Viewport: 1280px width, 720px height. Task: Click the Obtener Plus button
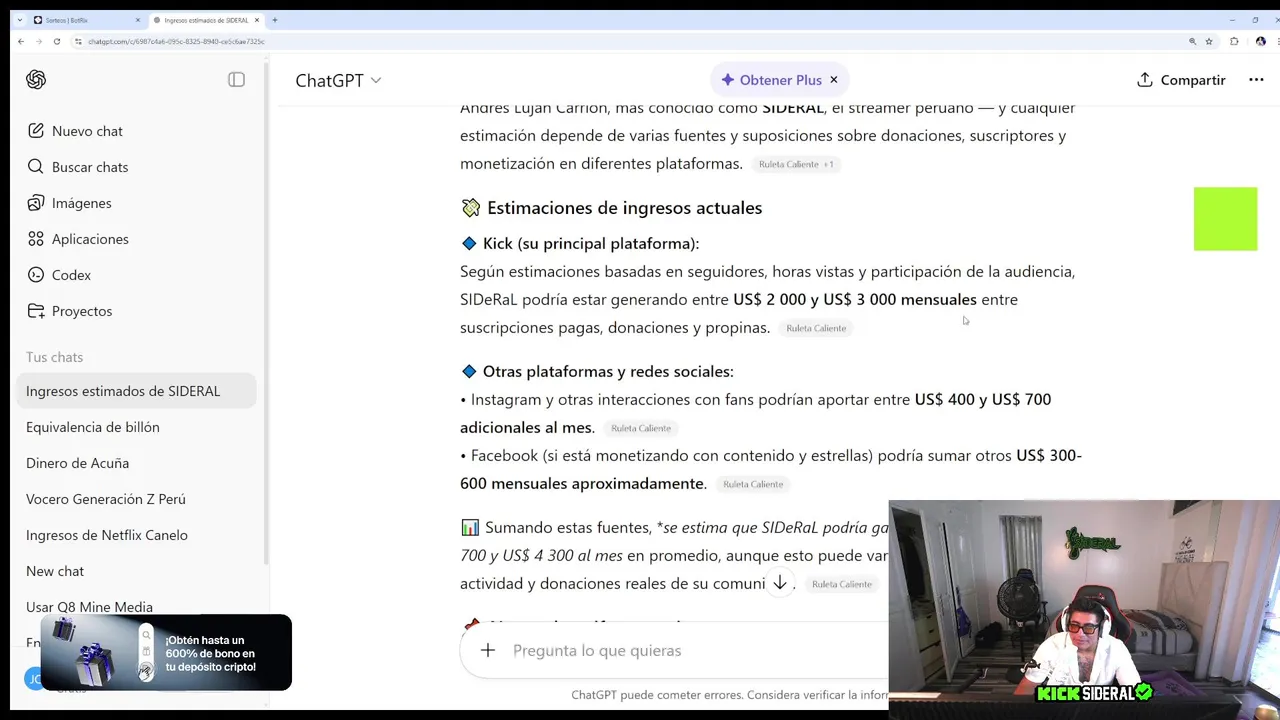pyautogui.click(x=770, y=80)
